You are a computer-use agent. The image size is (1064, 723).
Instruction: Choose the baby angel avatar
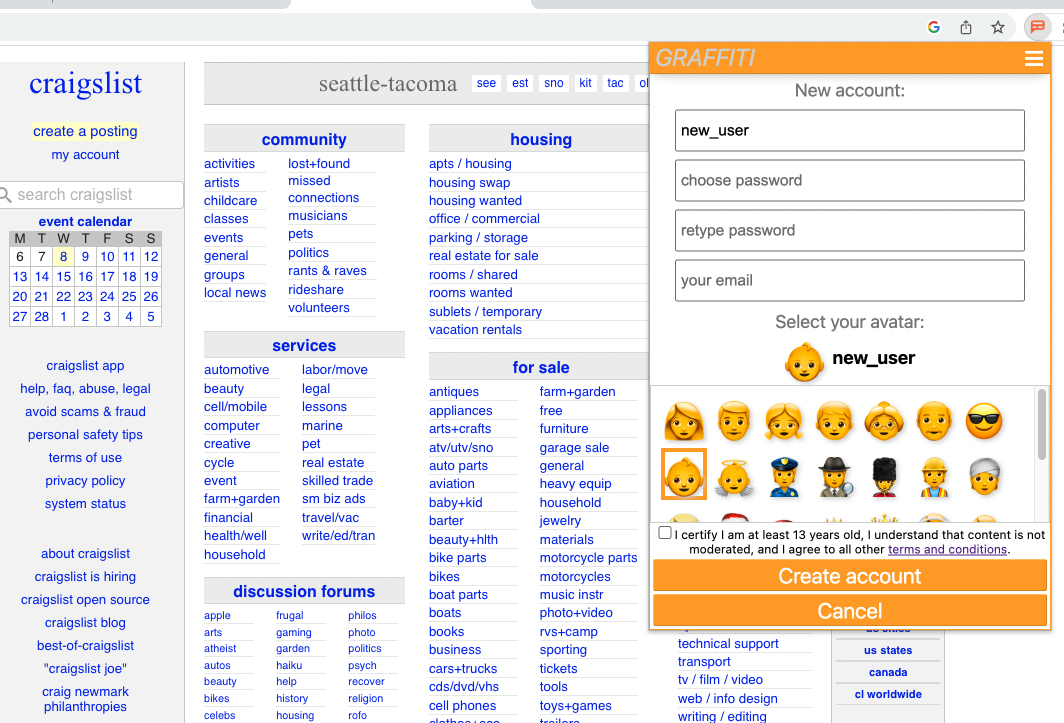(x=734, y=476)
